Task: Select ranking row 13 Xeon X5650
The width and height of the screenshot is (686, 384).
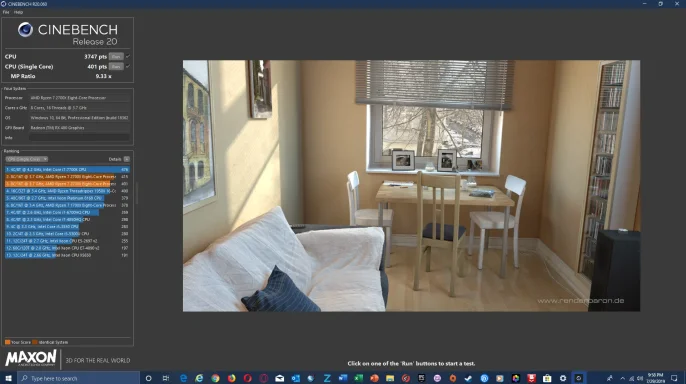Action: coord(67,255)
